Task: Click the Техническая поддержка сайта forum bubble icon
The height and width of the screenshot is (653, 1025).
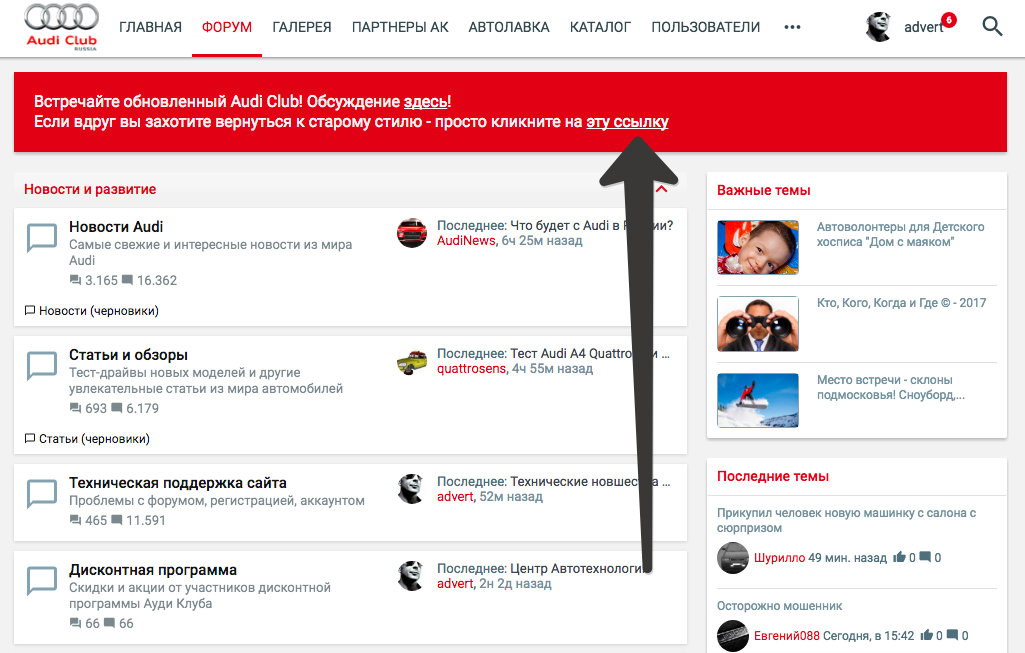Action: 42,494
